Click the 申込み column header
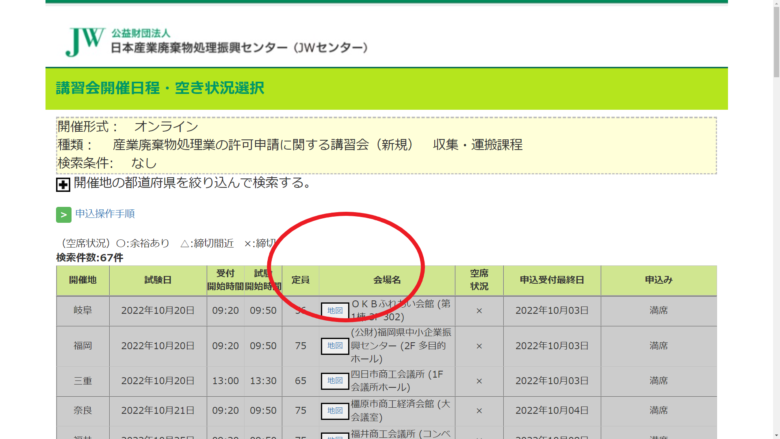 (658, 280)
